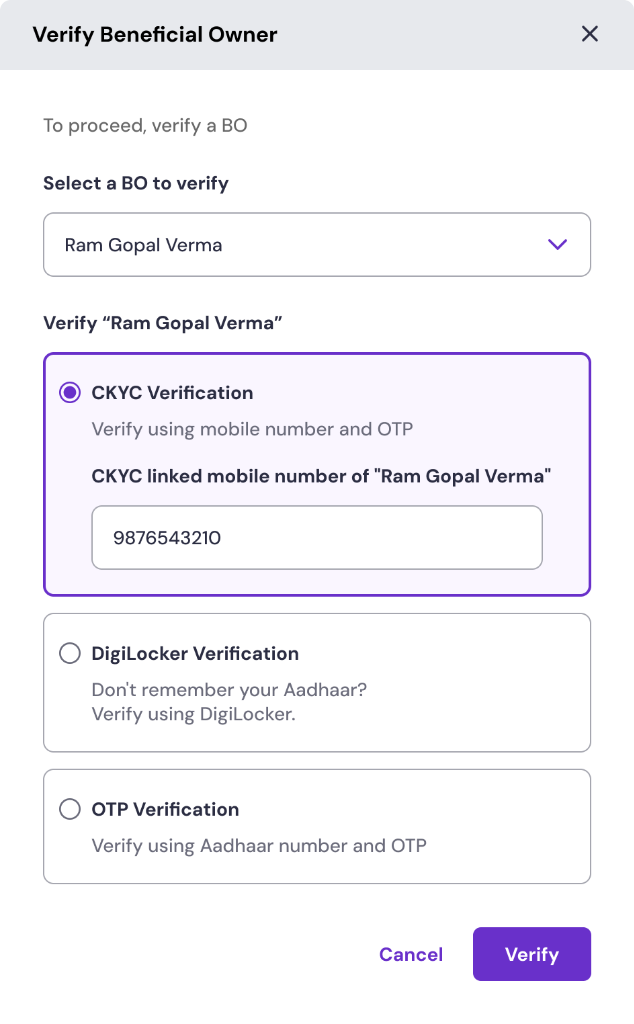634x1024 pixels.
Task: Click the dropdown chevron beside Ram Gopal Verma
Action: point(559,243)
